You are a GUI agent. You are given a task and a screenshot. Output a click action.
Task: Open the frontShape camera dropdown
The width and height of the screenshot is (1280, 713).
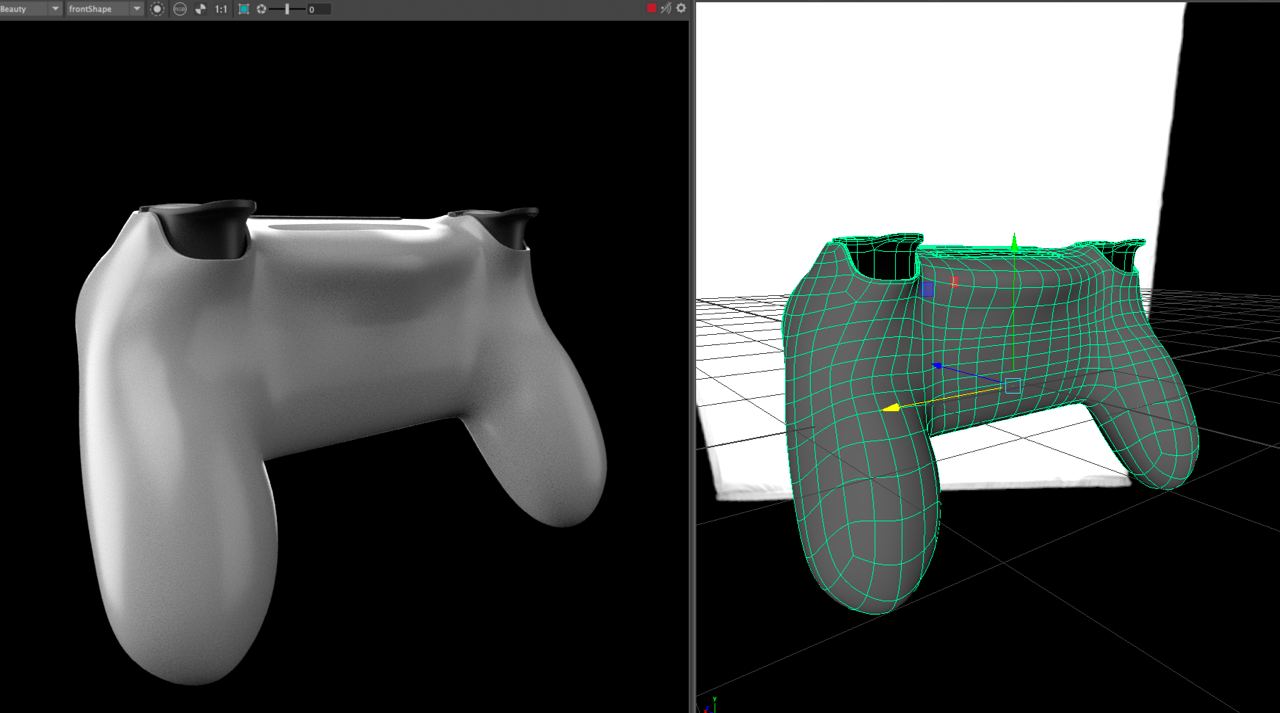point(105,9)
